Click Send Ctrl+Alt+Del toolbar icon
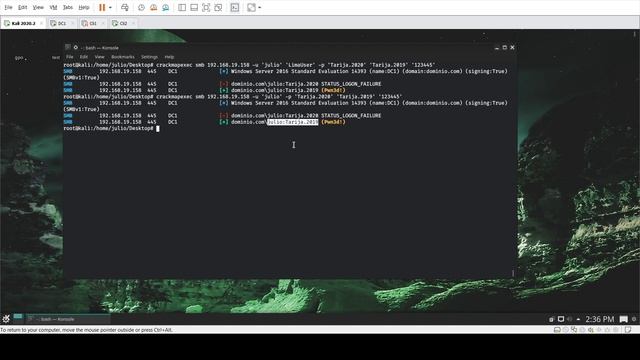Viewport: 640px width, 360px height. pyautogui.click(x=125, y=7)
